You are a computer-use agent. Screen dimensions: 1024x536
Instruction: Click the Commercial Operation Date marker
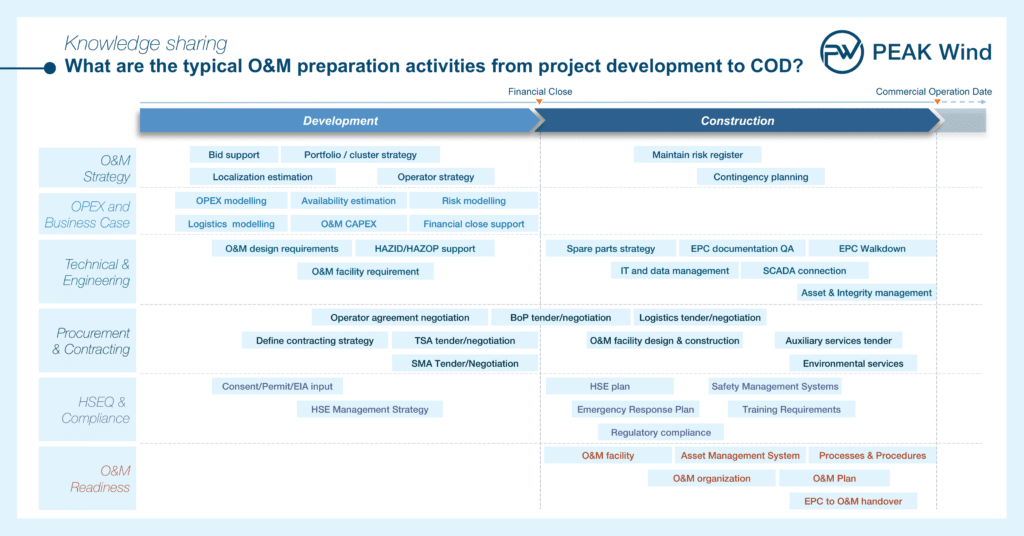(x=937, y=101)
